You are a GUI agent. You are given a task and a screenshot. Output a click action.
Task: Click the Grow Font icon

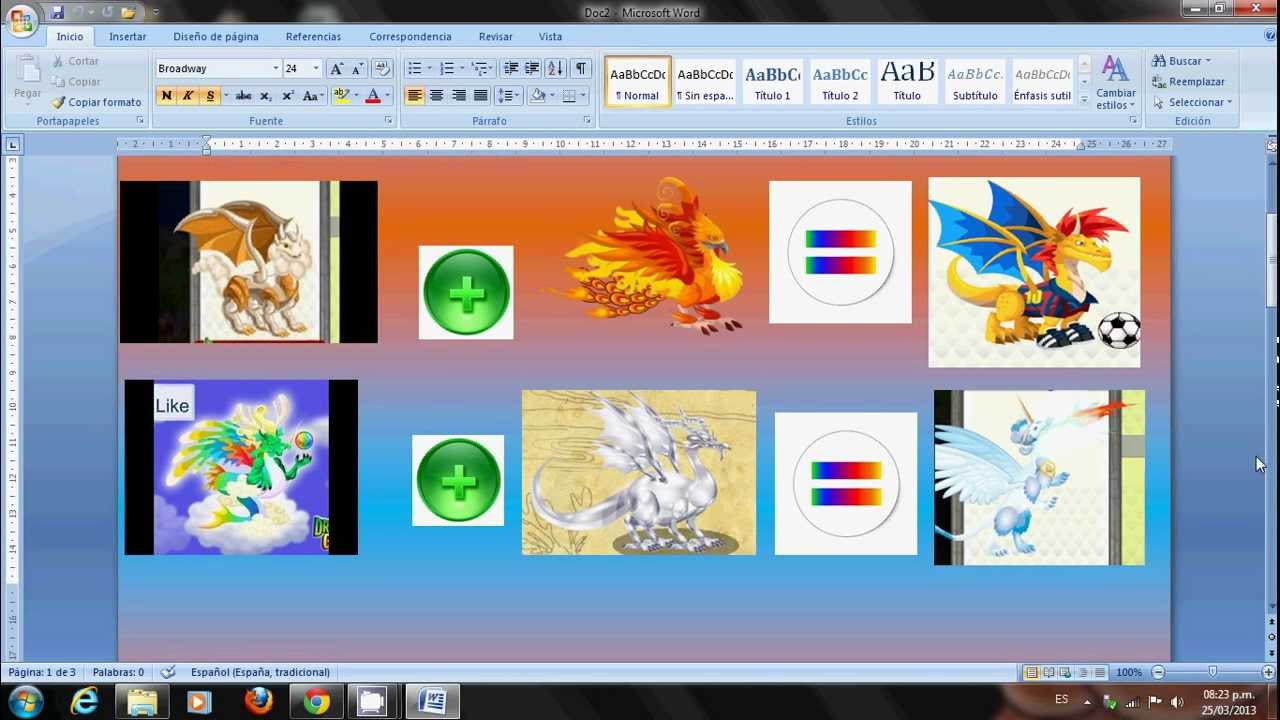[336, 68]
